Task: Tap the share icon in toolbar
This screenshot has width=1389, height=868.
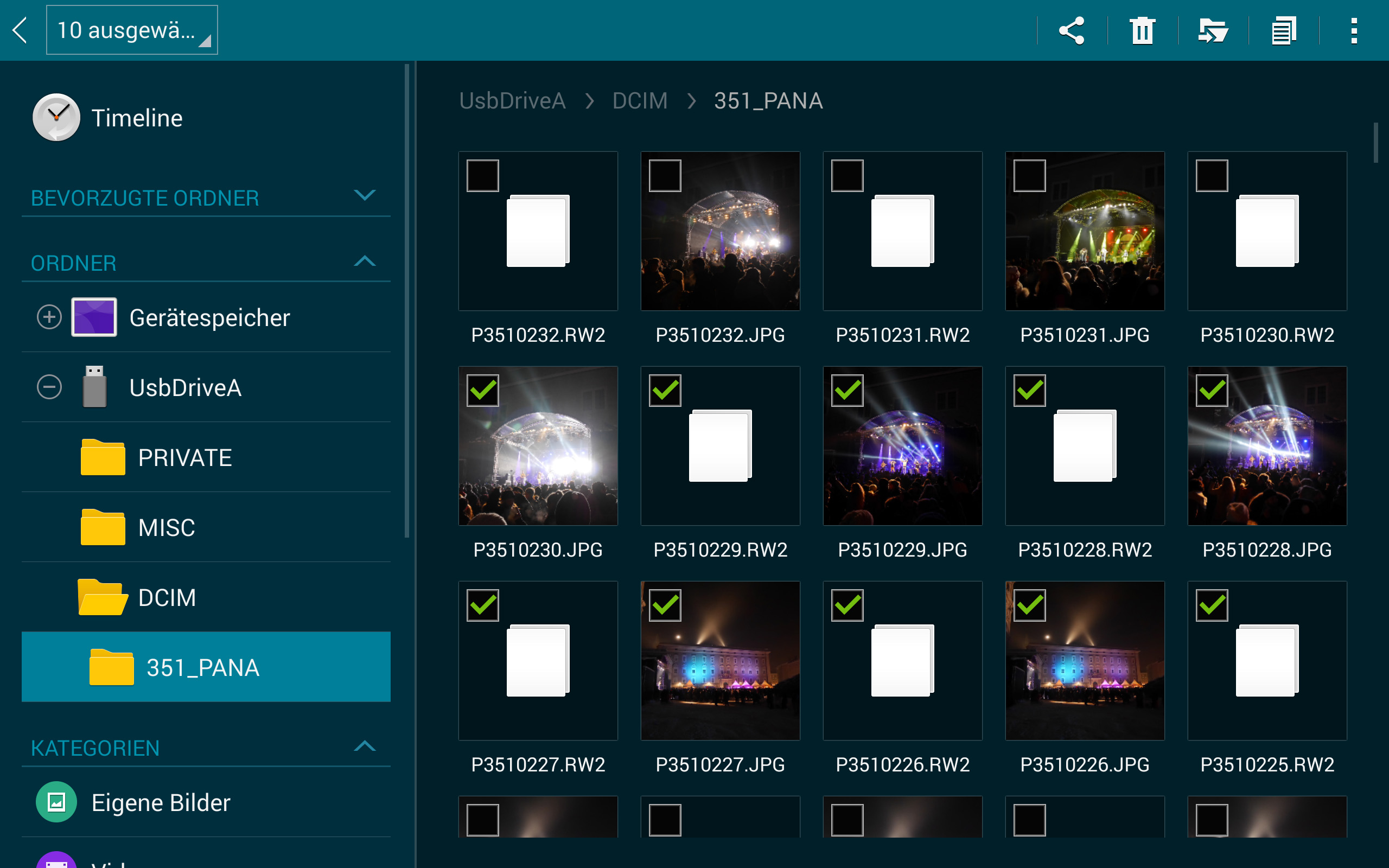Action: point(1071,30)
